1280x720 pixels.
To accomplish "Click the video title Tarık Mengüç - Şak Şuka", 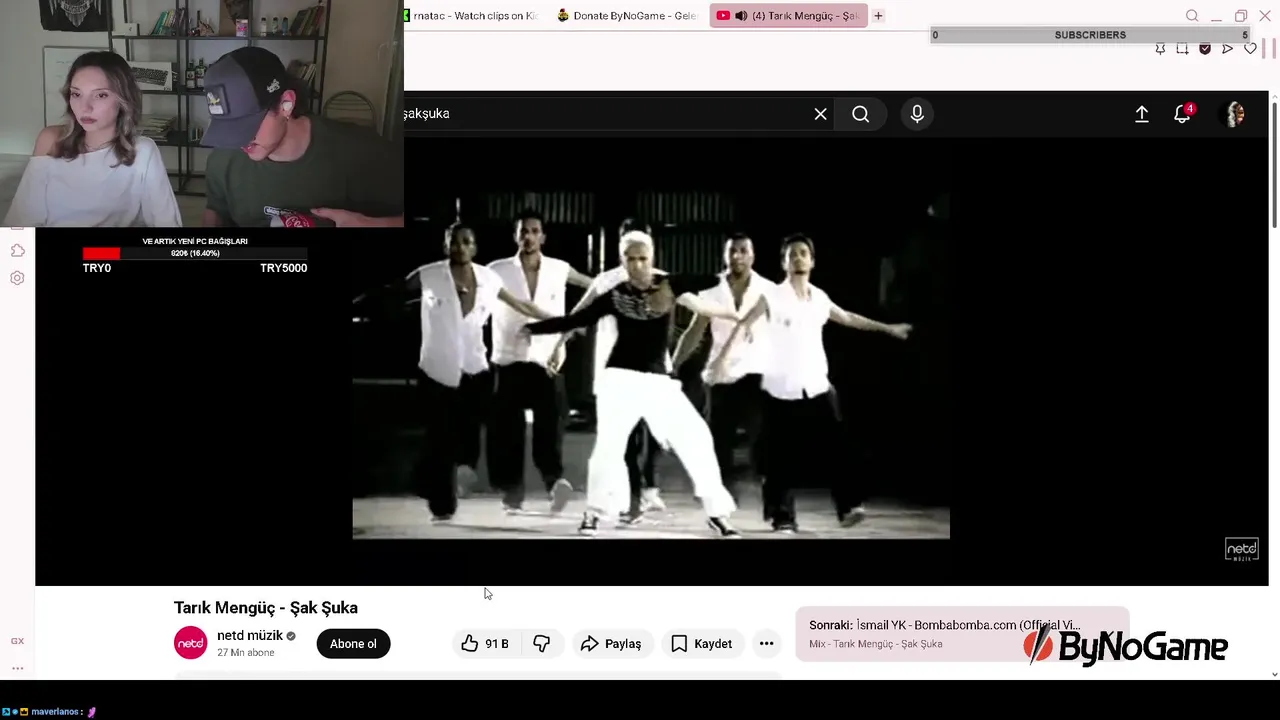I will [x=266, y=607].
